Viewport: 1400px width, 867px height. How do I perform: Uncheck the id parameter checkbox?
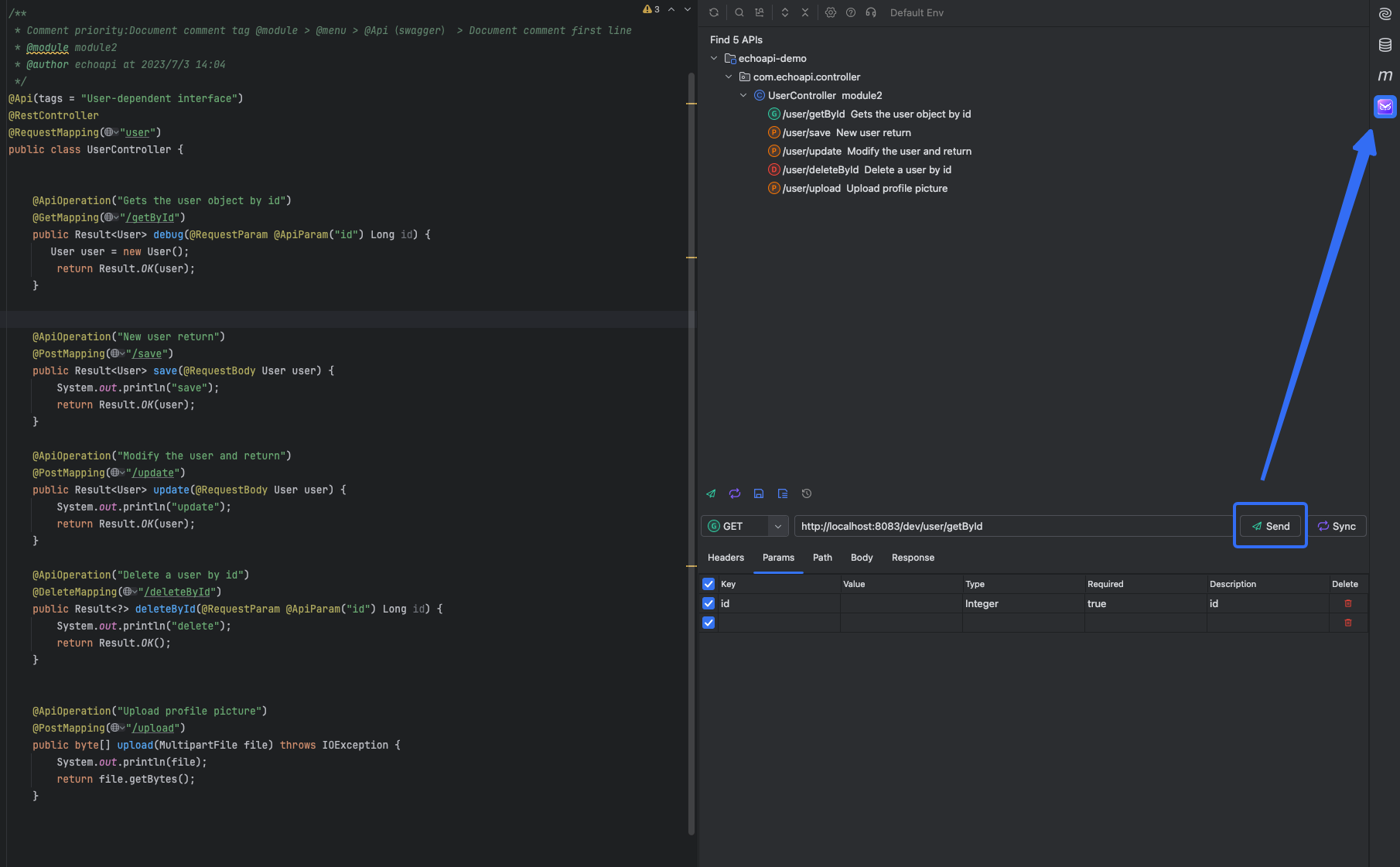click(709, 603)
